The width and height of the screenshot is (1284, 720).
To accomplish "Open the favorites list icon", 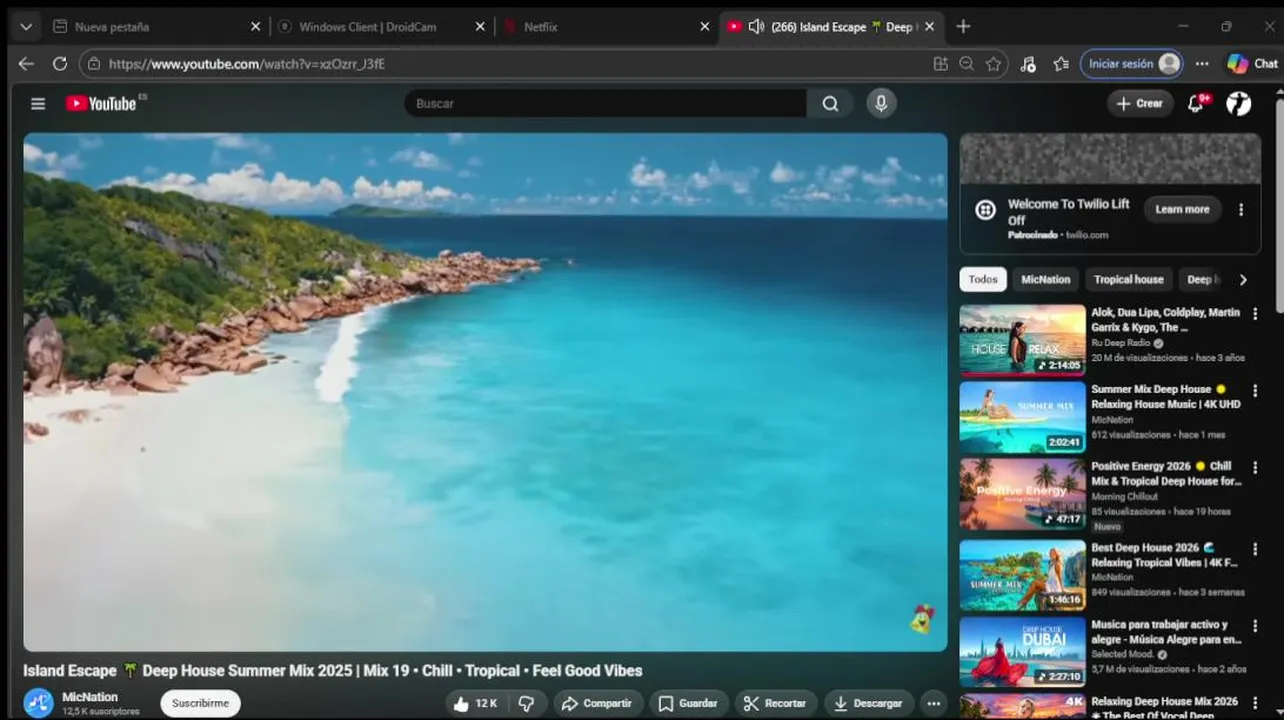I will pyautogui.click(x=1061, y=64).
